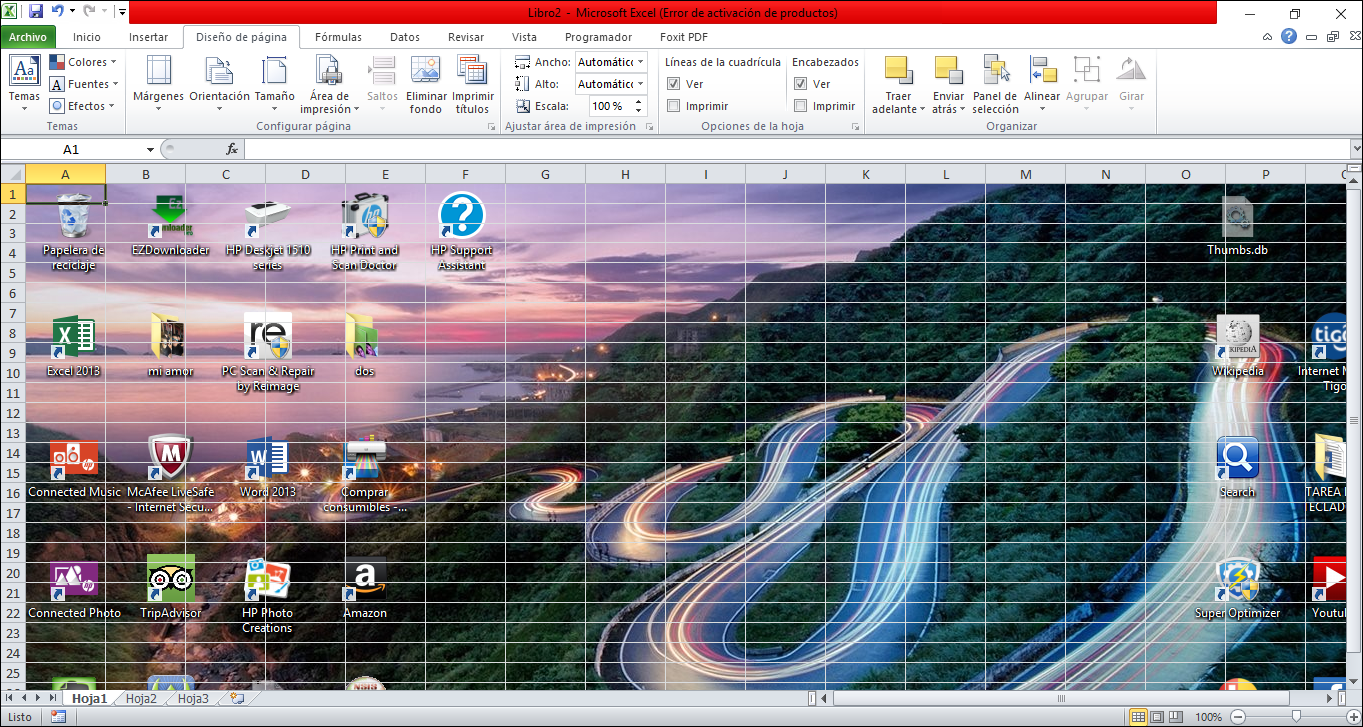The width and height of the screenshot is (1363, 727).
Task: Toggle Ver checkbox under Encabezados
Action: 800,84
